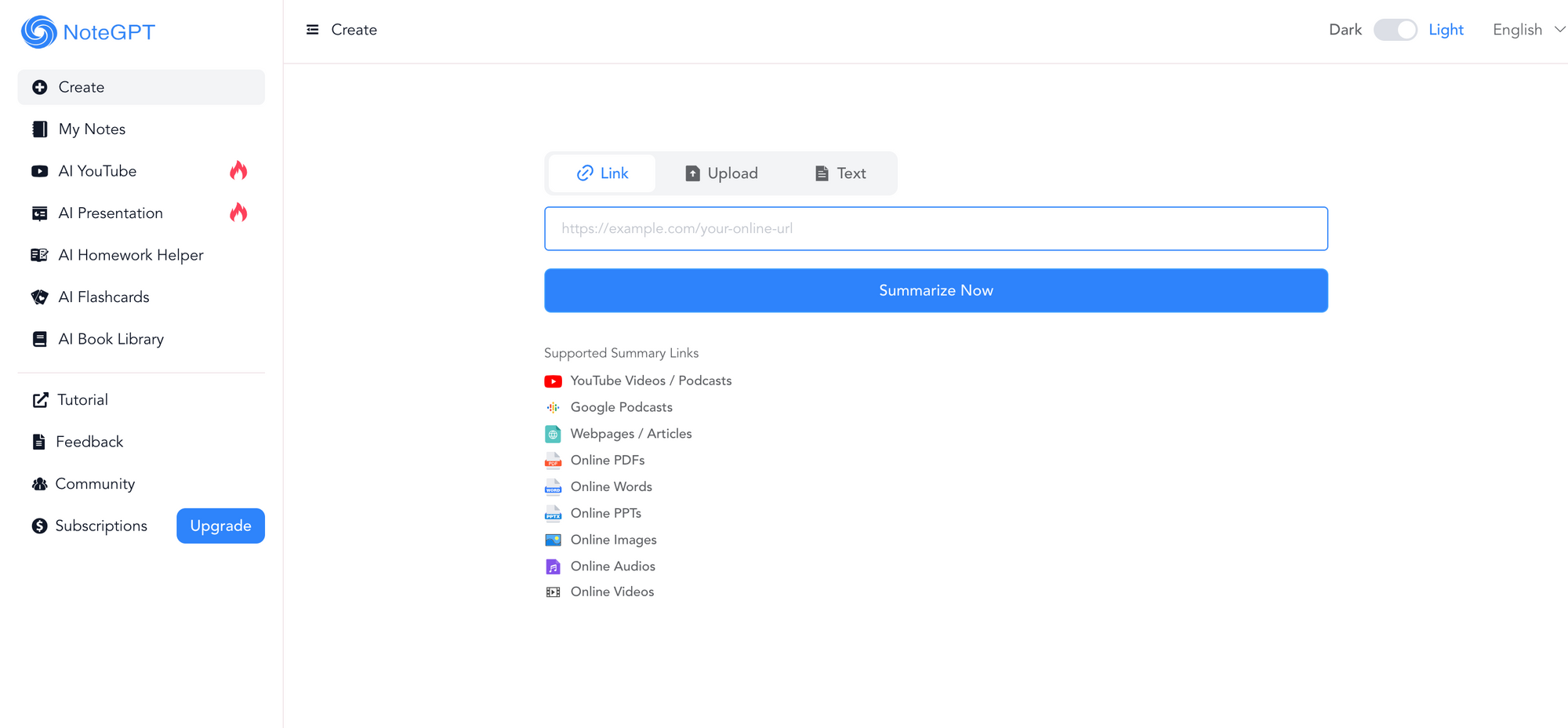Viewport: 1568px width, 728px height.
Task: Open the Community link
Action: (x=95, y=484)
